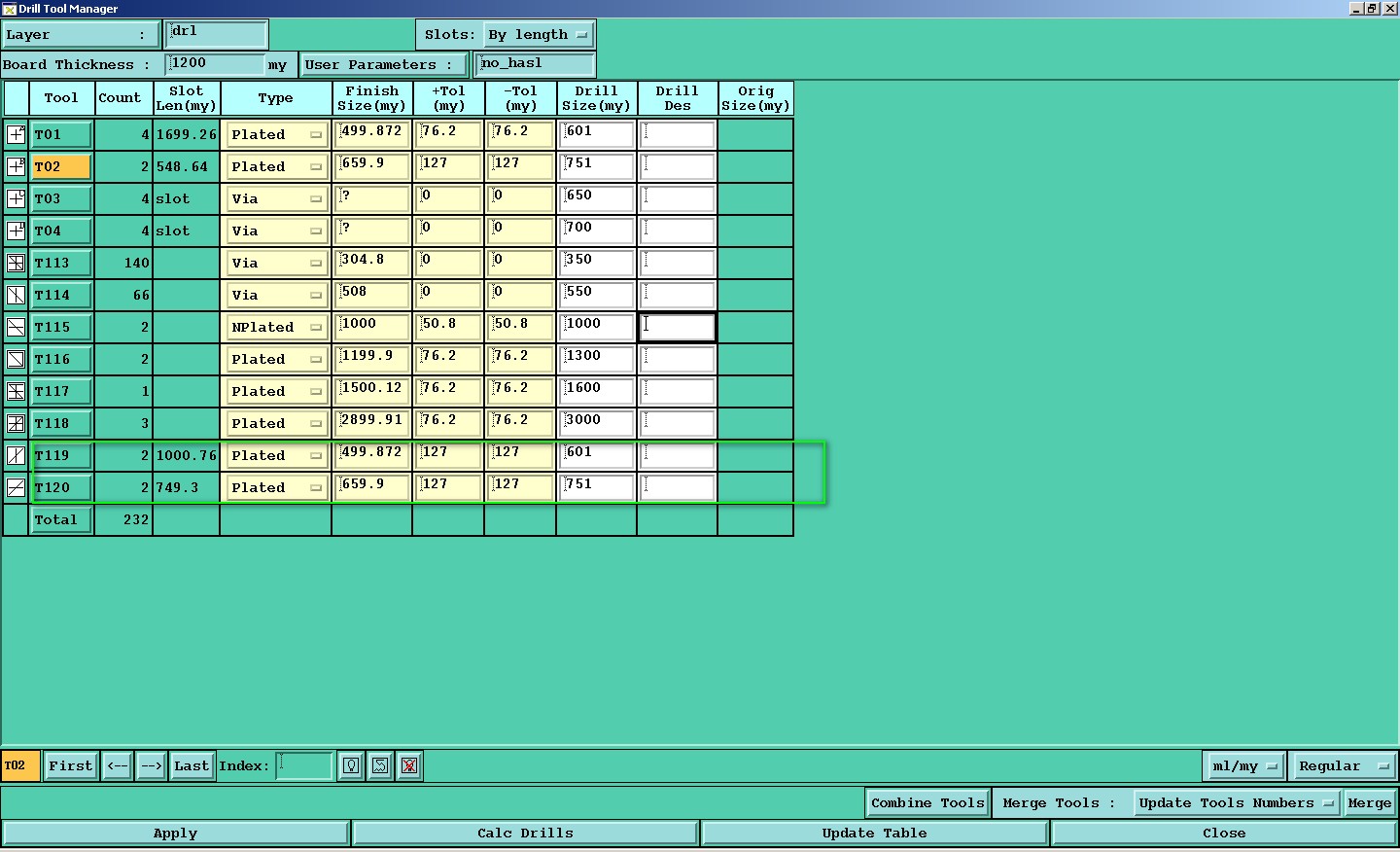Viewport: 1400px width, 852px height.
Task: Click the layer name field showing drl
Action: [x=216, y=34]
